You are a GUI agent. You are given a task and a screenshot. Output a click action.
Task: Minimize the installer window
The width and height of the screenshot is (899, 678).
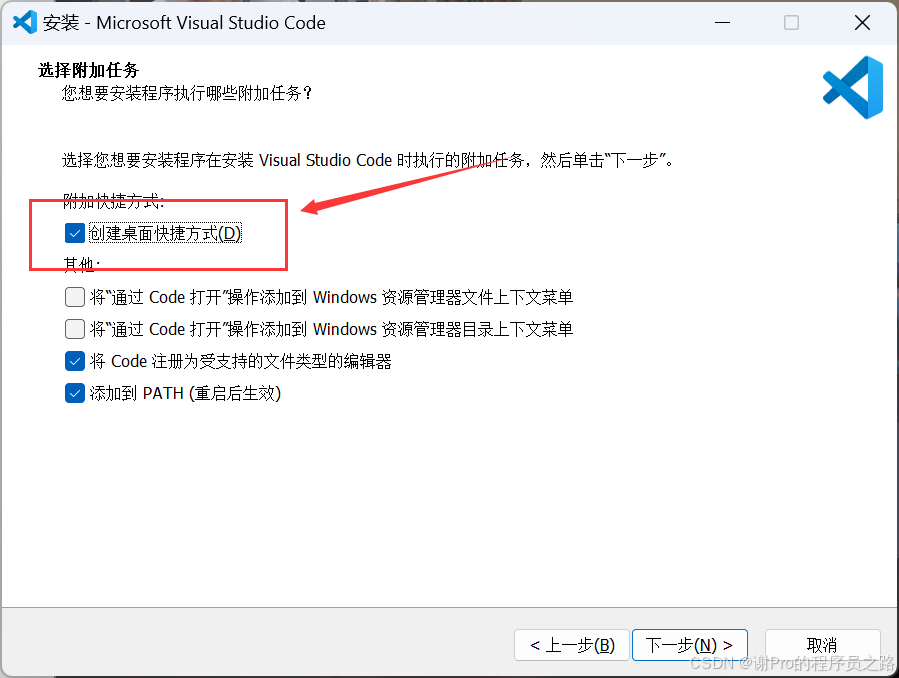tap(722, 23)
